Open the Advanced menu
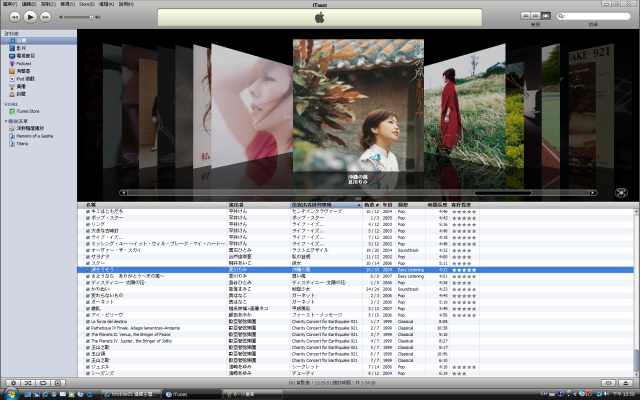Image resolution: width=640 pixels, height=400 pixels. (x=106, y=4)
